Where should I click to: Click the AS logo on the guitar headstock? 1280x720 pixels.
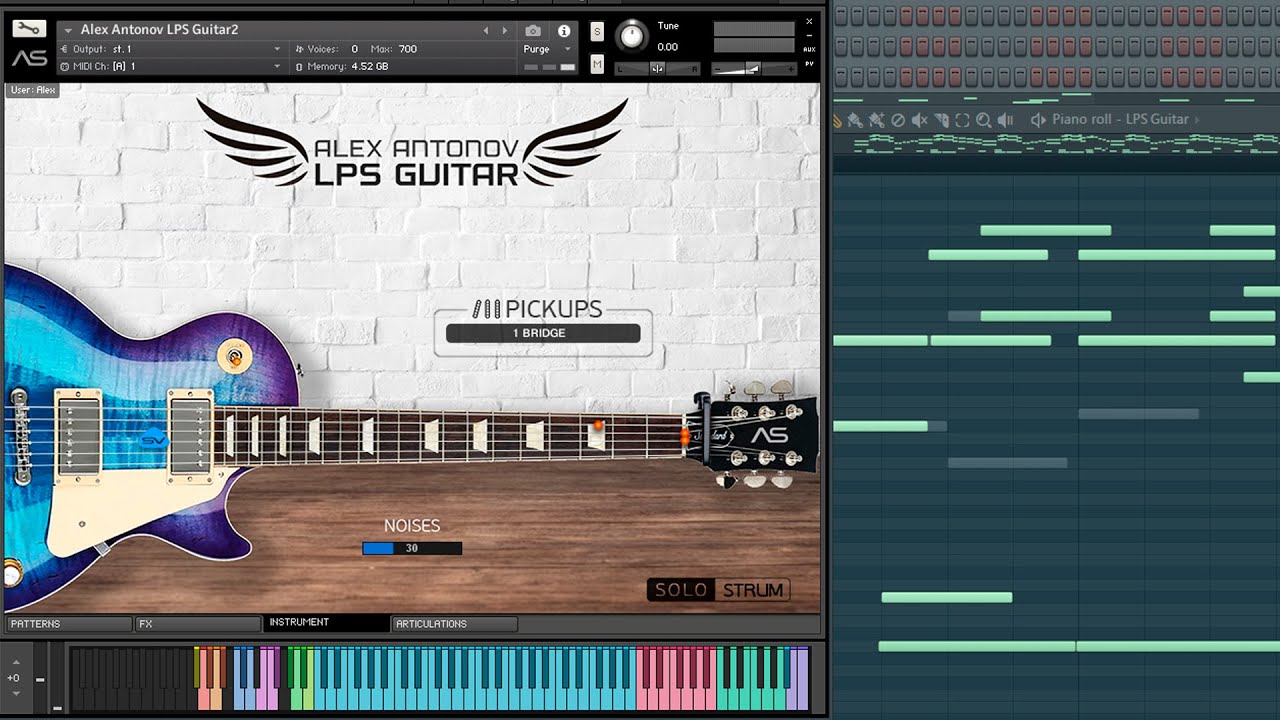tap(770, 435)
